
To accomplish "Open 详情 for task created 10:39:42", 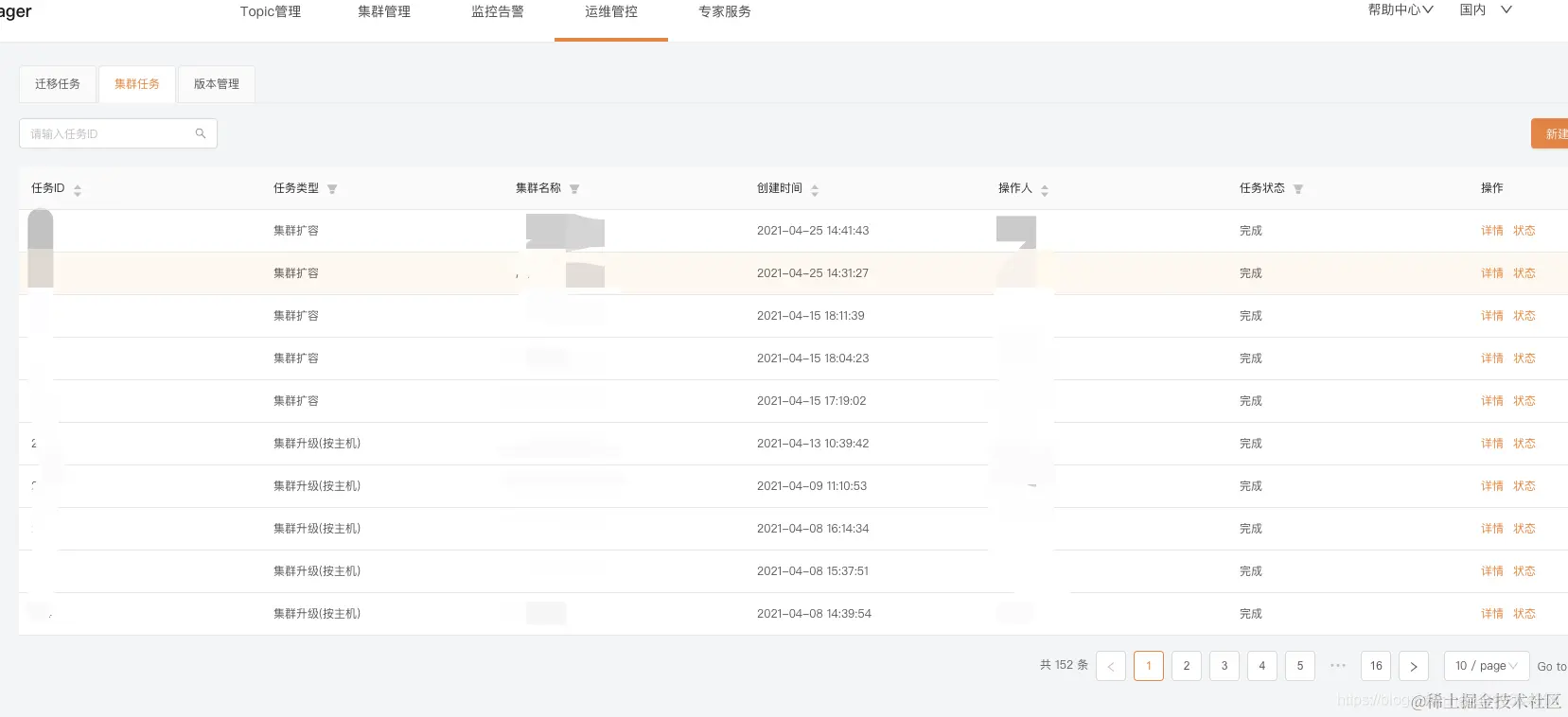I will (1492, 444).
